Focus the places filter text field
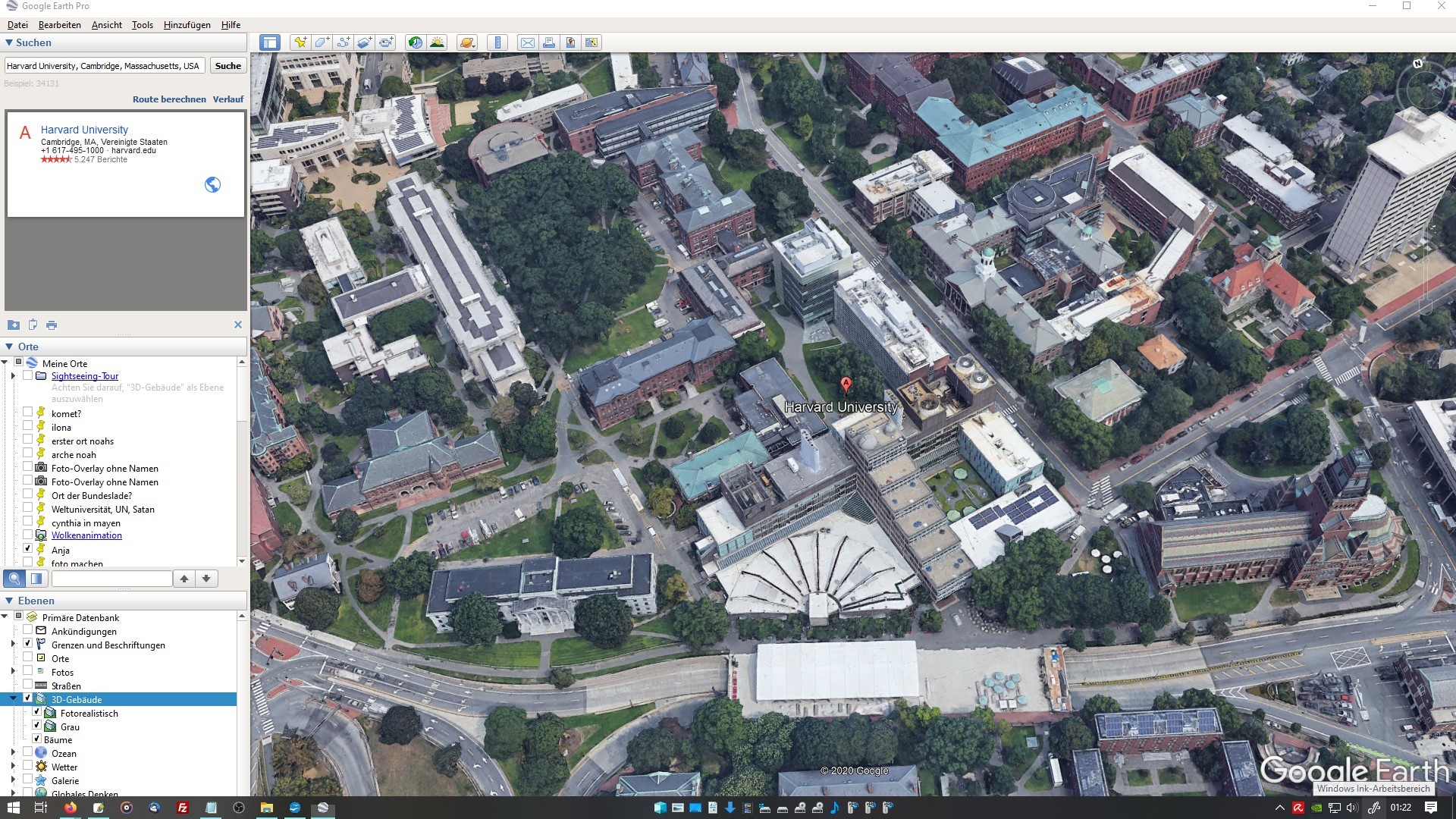Screen dimensions: 1456x819 (x=112, y=579)
